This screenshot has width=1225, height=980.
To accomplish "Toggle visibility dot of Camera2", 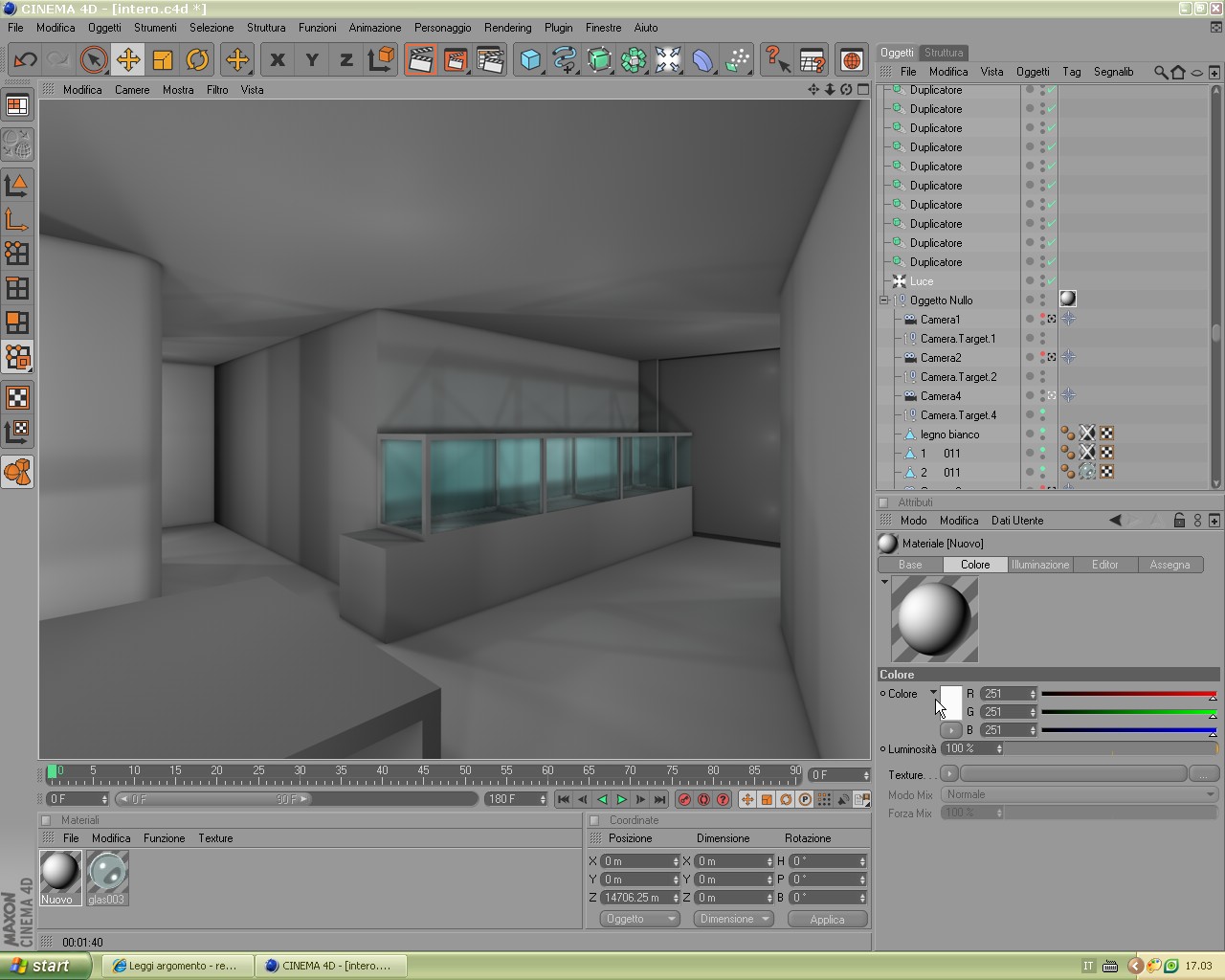I will pos(1042,355).
